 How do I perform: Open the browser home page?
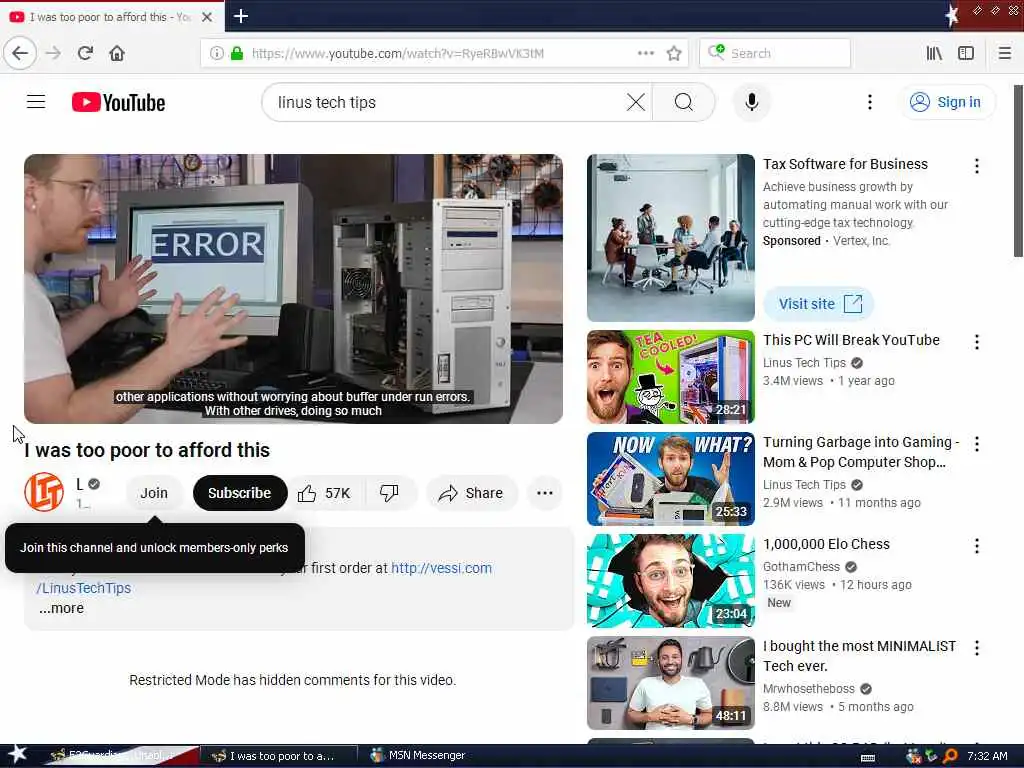(117, 53)
